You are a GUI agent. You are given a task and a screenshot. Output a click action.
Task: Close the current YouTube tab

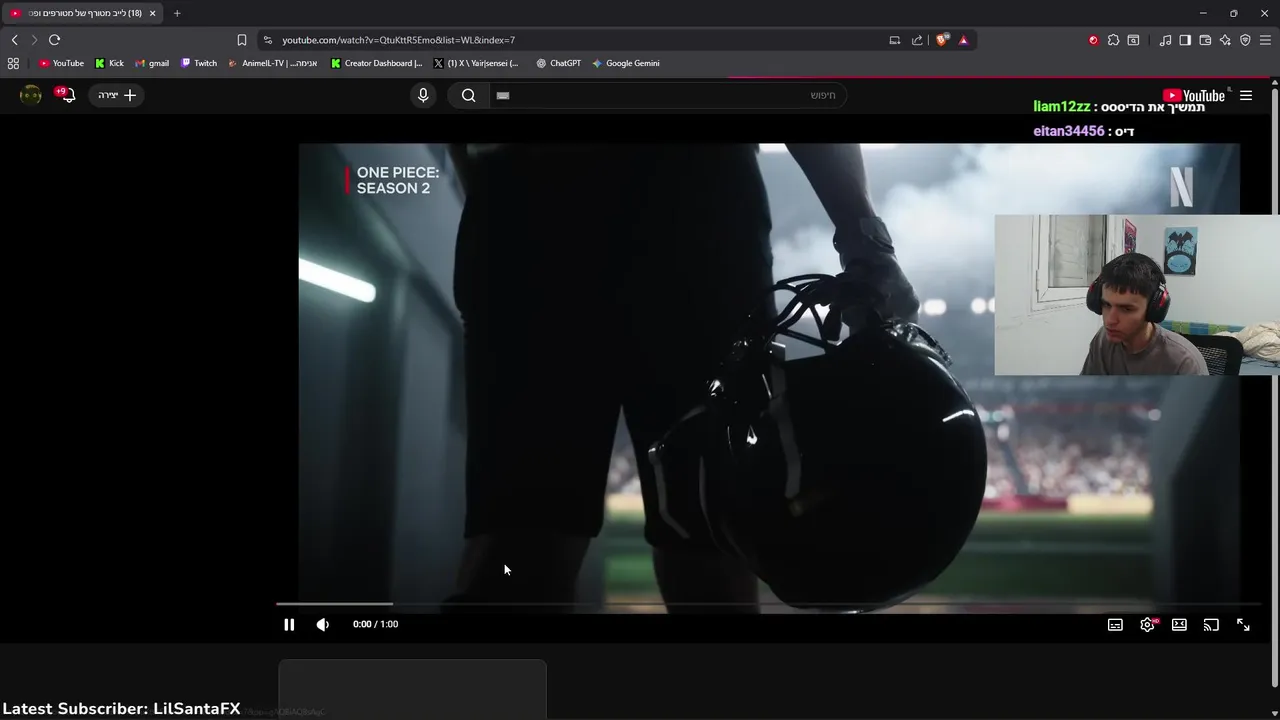pyautogui.click(x=152, y=13)
